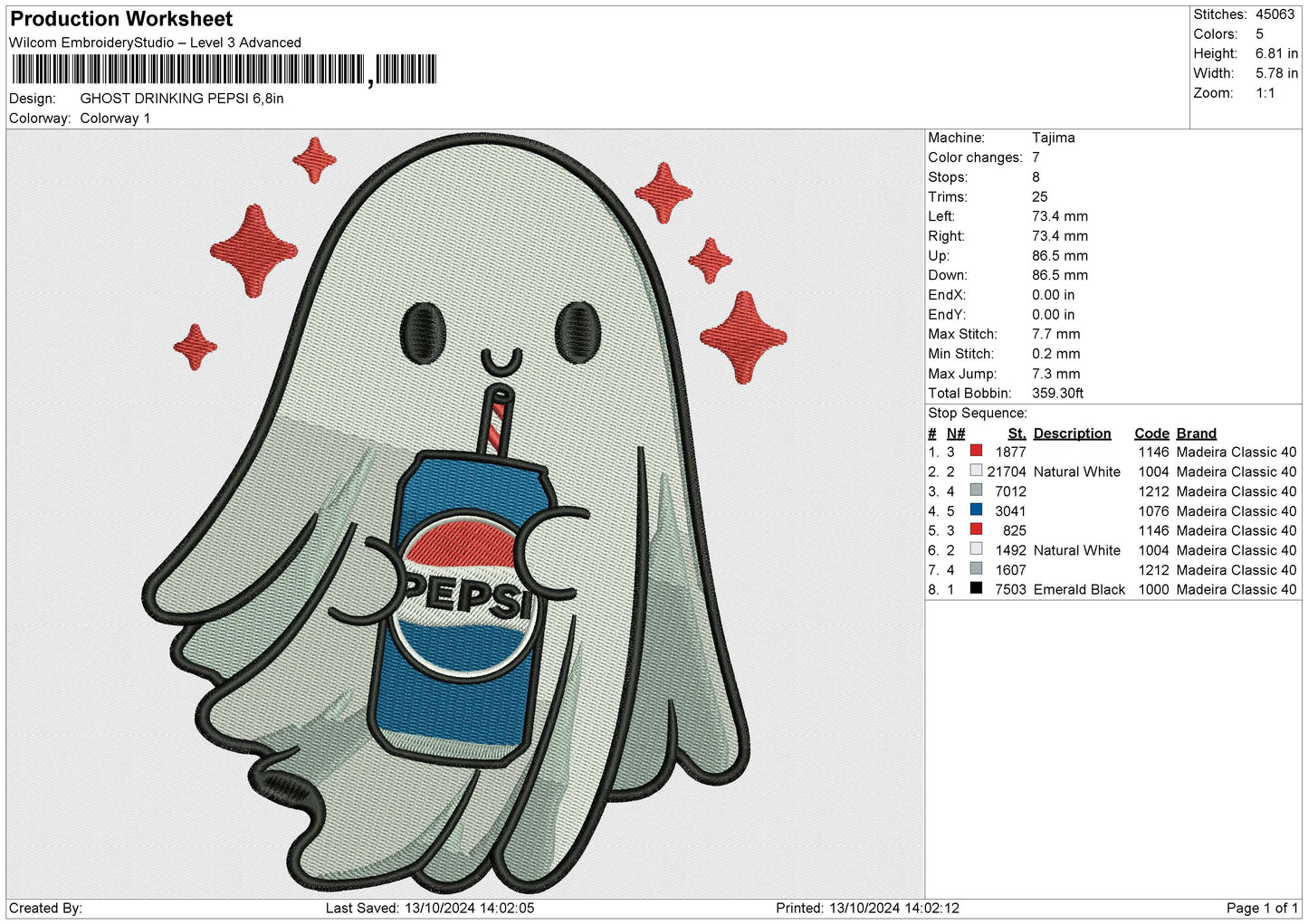Viewport: 1308px width, 924px height.
Task: Click the Production Worksheet title
Action: (121, 19)
